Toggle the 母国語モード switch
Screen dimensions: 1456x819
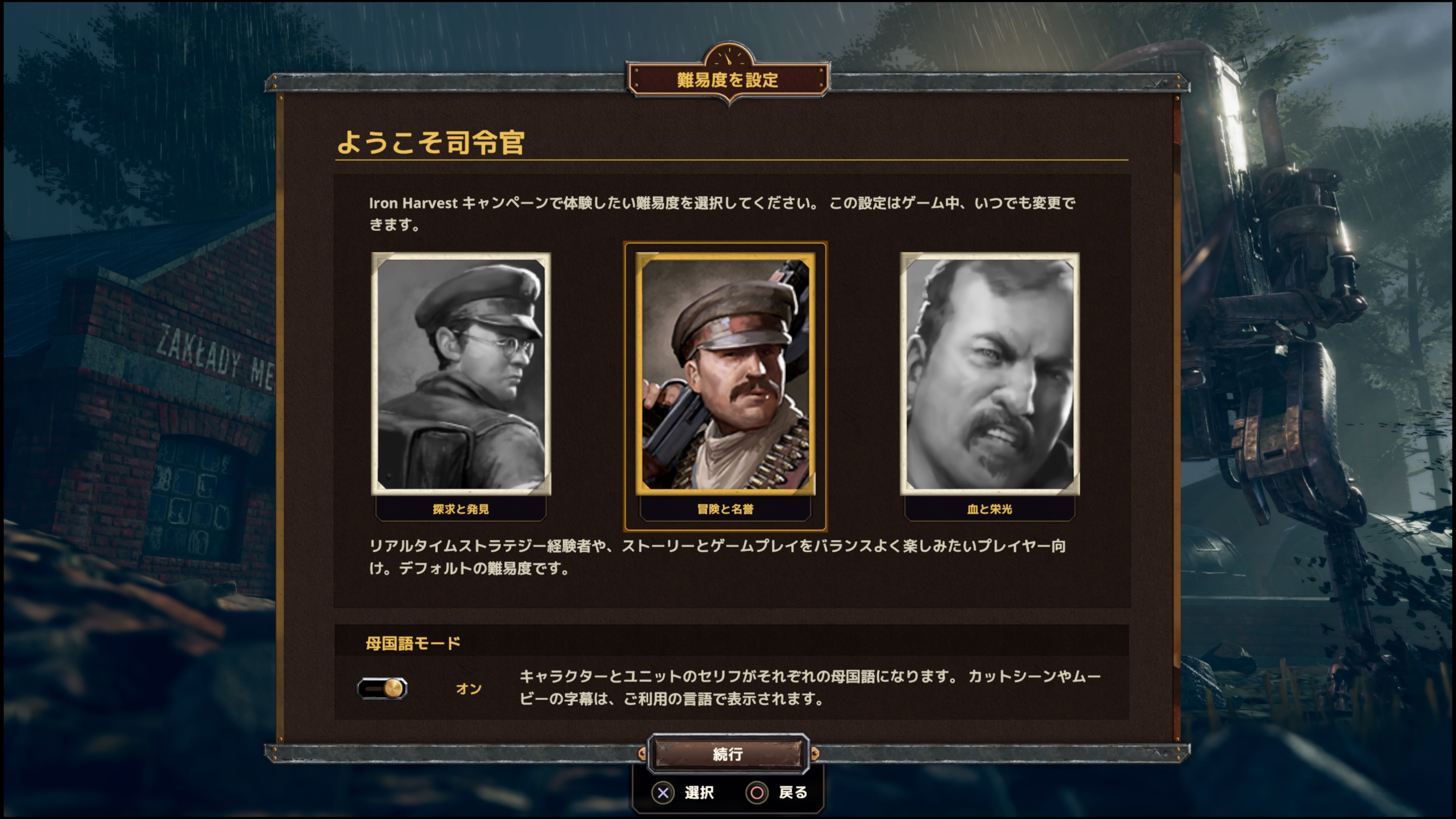[382, 689]
